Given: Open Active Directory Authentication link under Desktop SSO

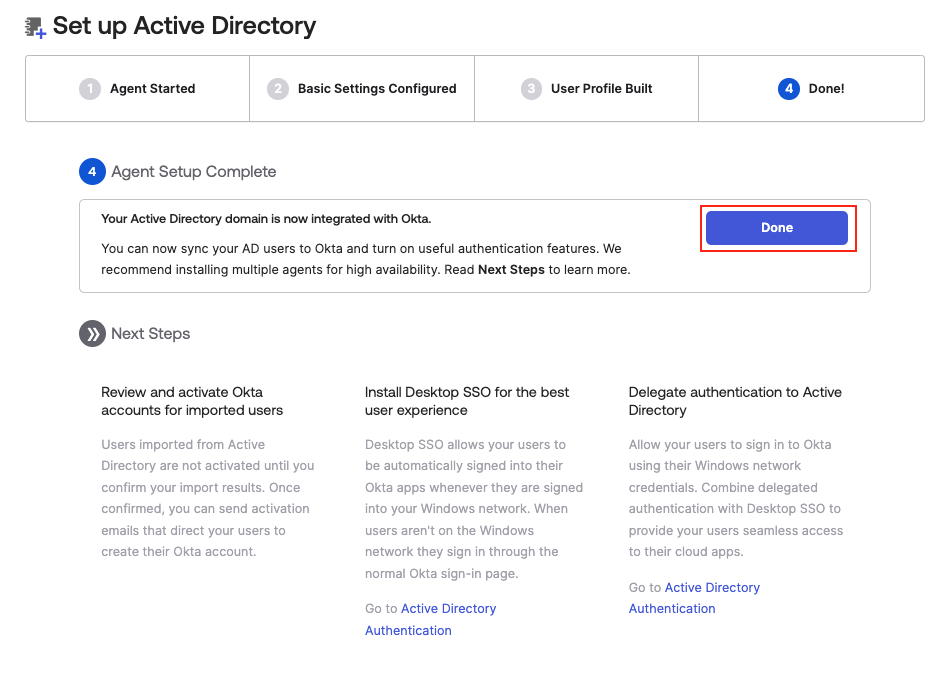Looking at the screenshot, I should 430,619.
